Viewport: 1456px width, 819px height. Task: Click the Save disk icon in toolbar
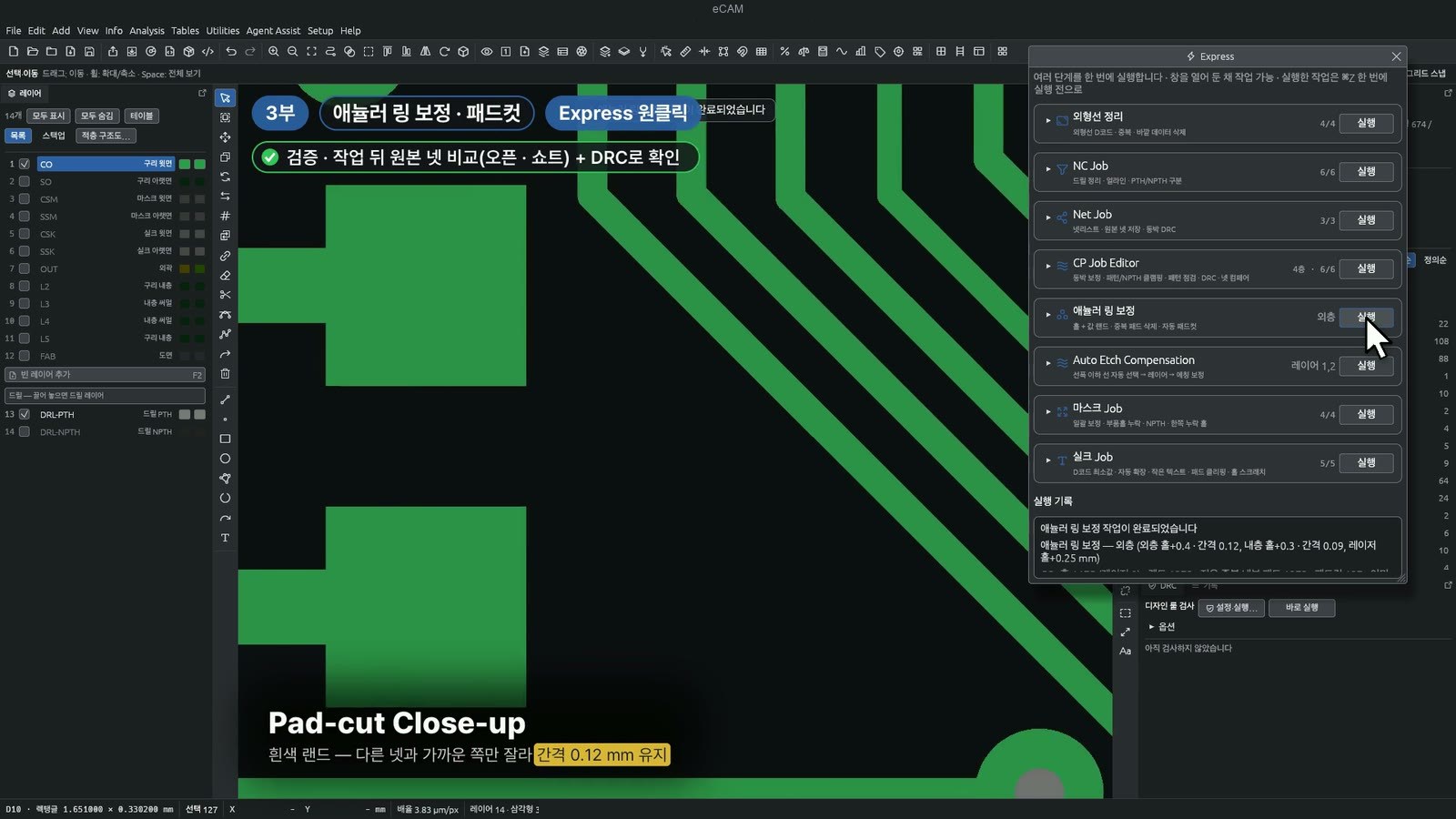pos(89,52)
